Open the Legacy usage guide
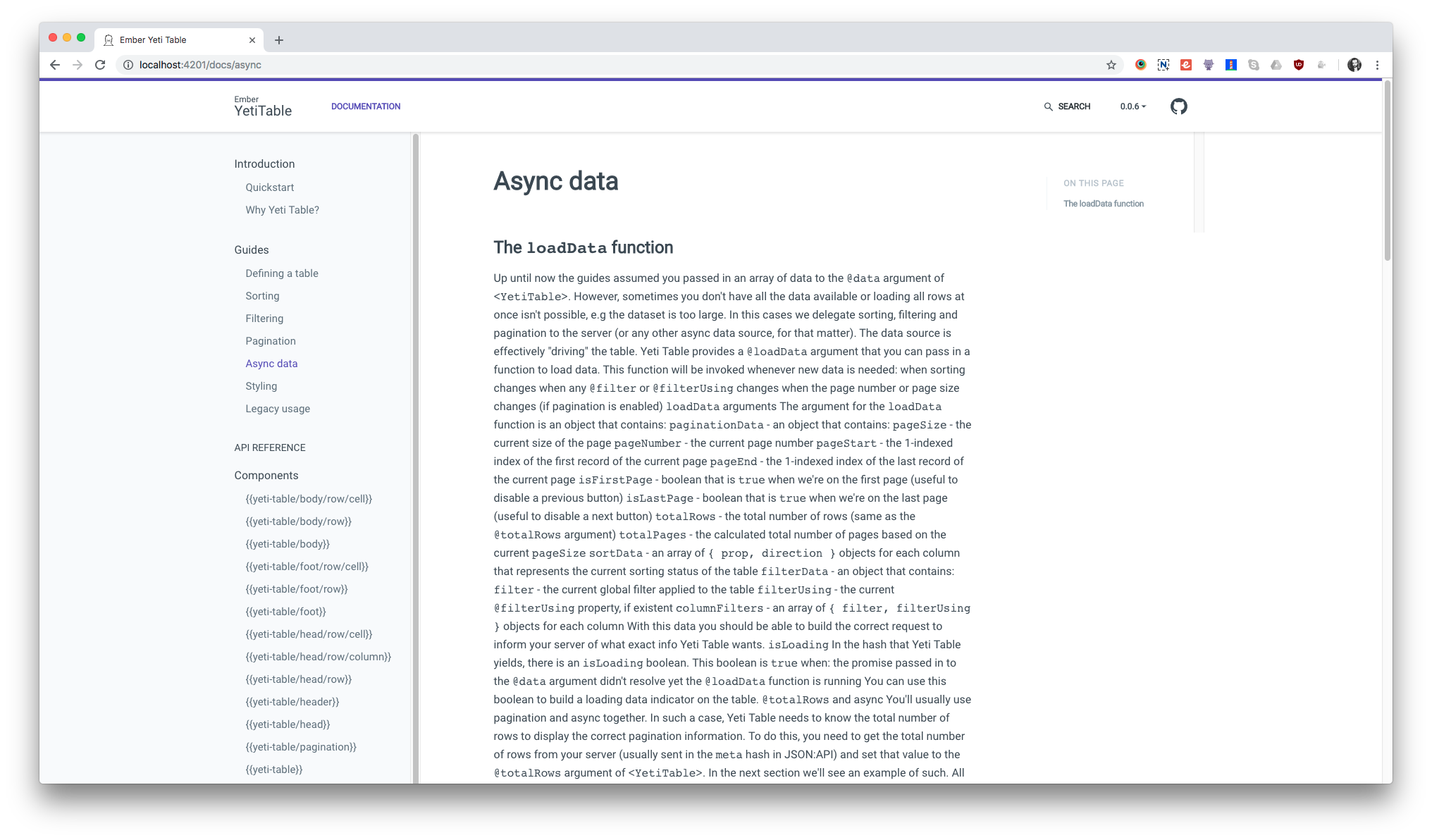The width and height of the screenshot is (1432, 840). click(x=278, y=409)
